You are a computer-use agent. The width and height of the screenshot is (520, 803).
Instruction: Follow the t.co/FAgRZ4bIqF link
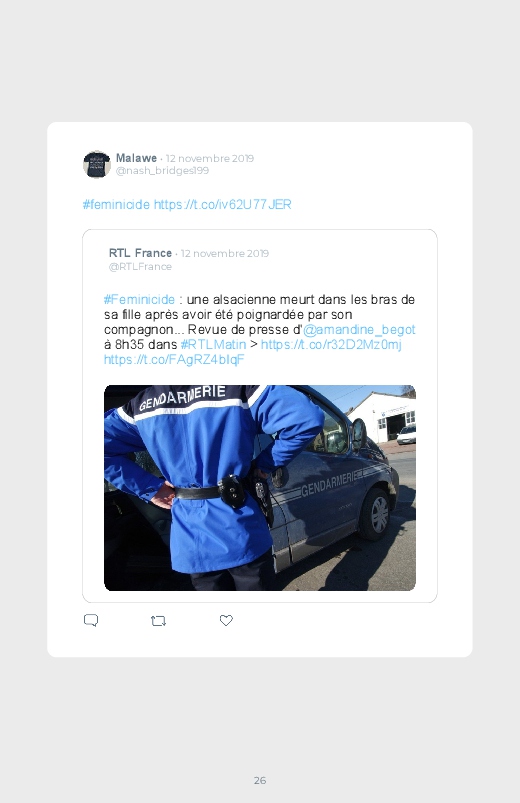coord(174,359)
